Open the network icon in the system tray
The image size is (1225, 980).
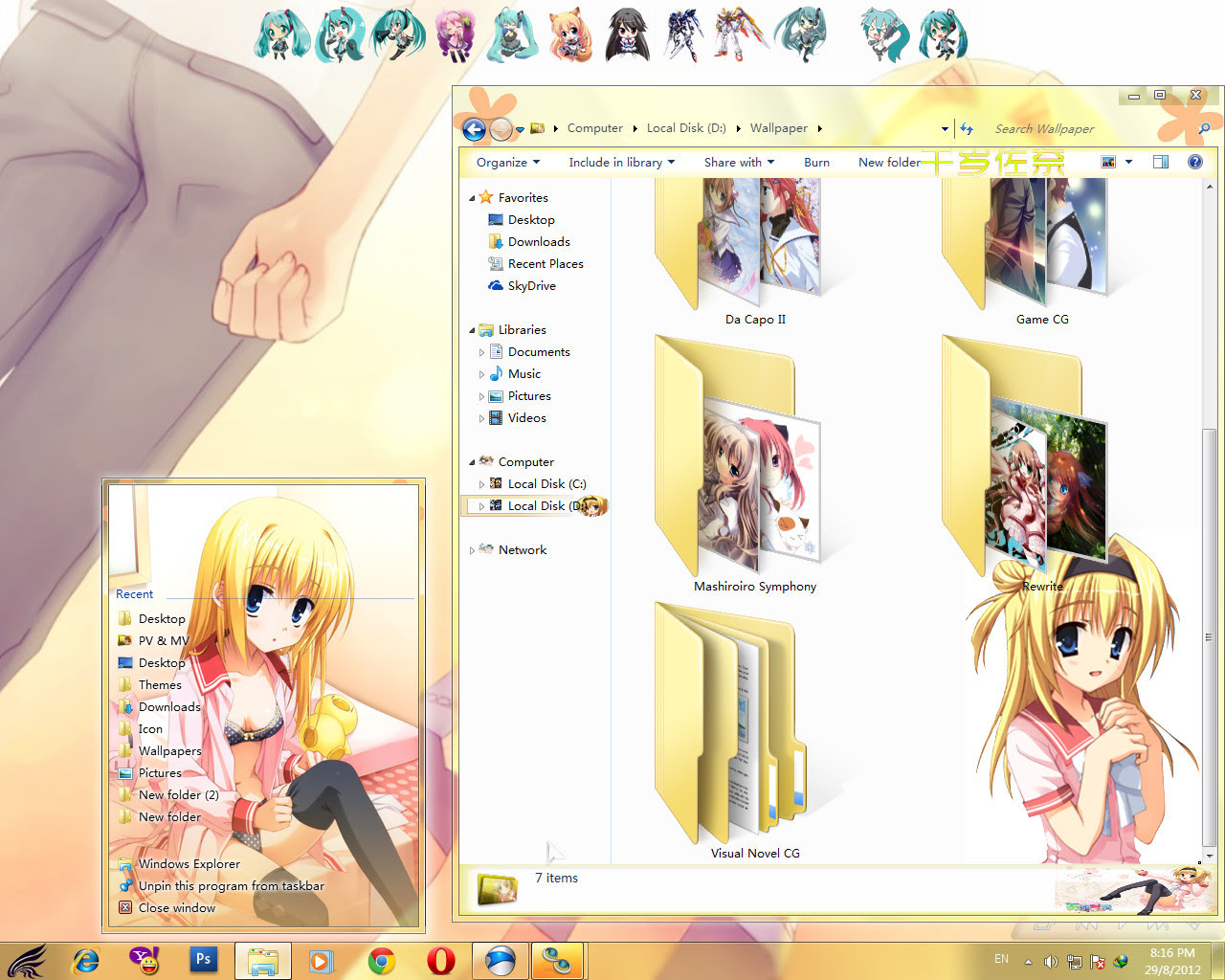[x=1075, y=961]
